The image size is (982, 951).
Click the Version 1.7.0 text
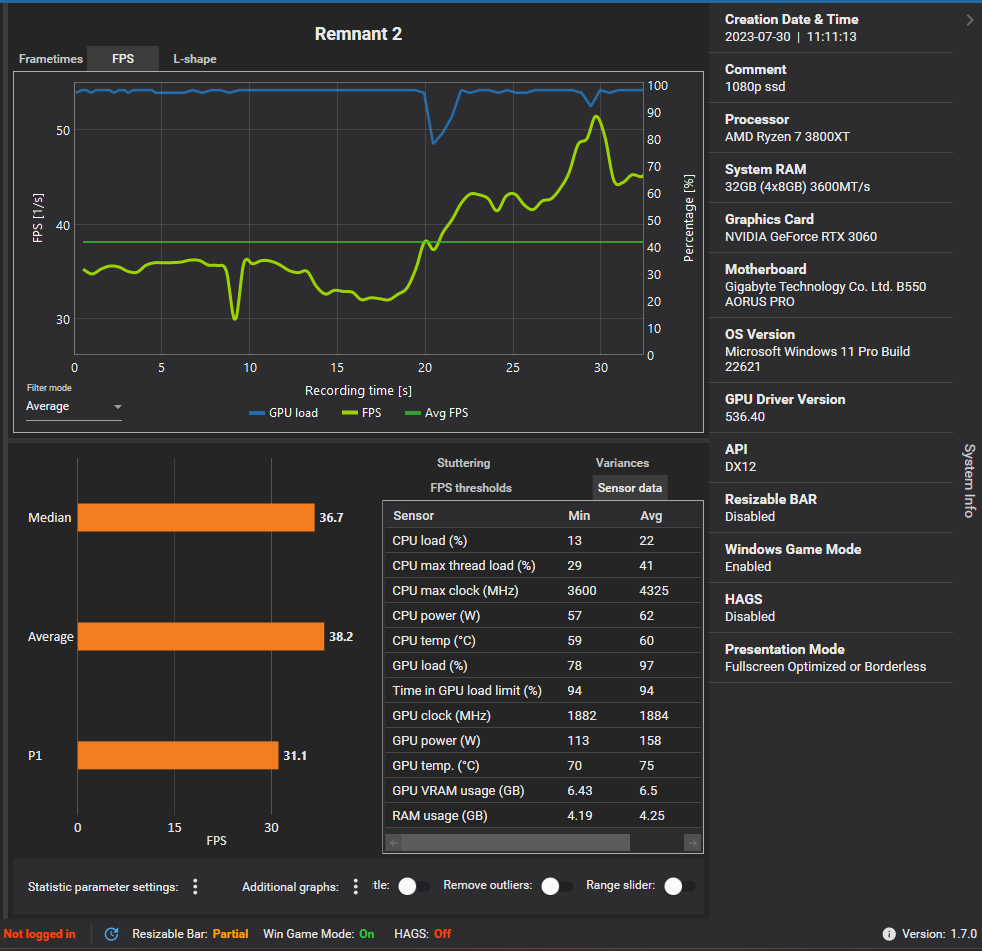(x=939, y=934)
